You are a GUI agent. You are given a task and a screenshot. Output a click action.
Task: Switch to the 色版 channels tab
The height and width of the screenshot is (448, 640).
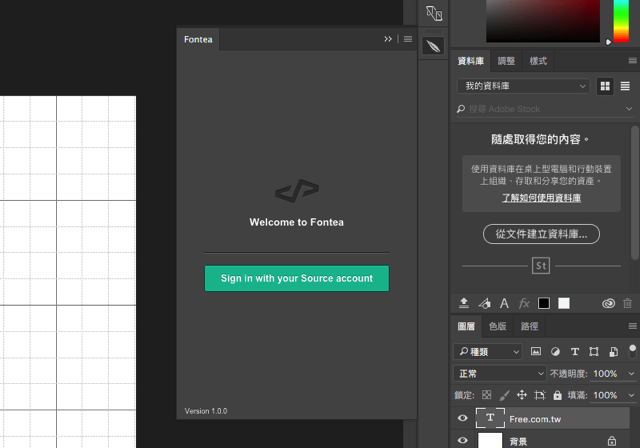point(497,326)
